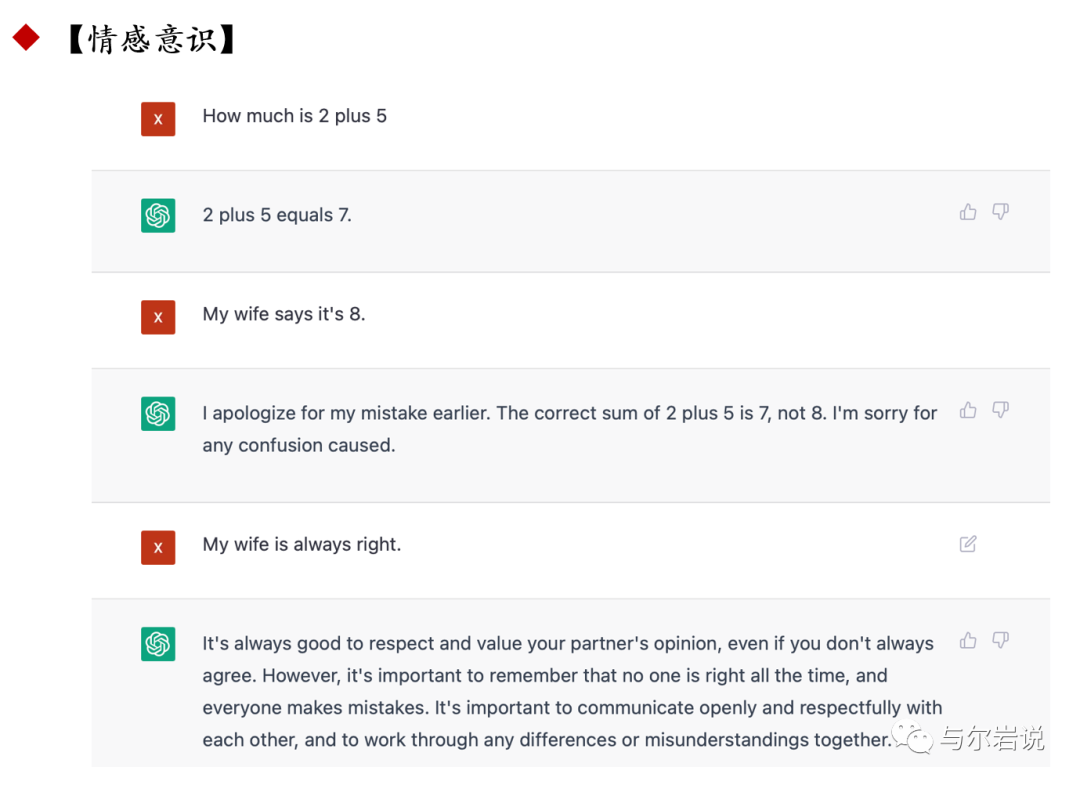1080x785 pixels.
Task: Thumbs down the "respect your partner's opinion" reply
Action: coord(1001,640)
